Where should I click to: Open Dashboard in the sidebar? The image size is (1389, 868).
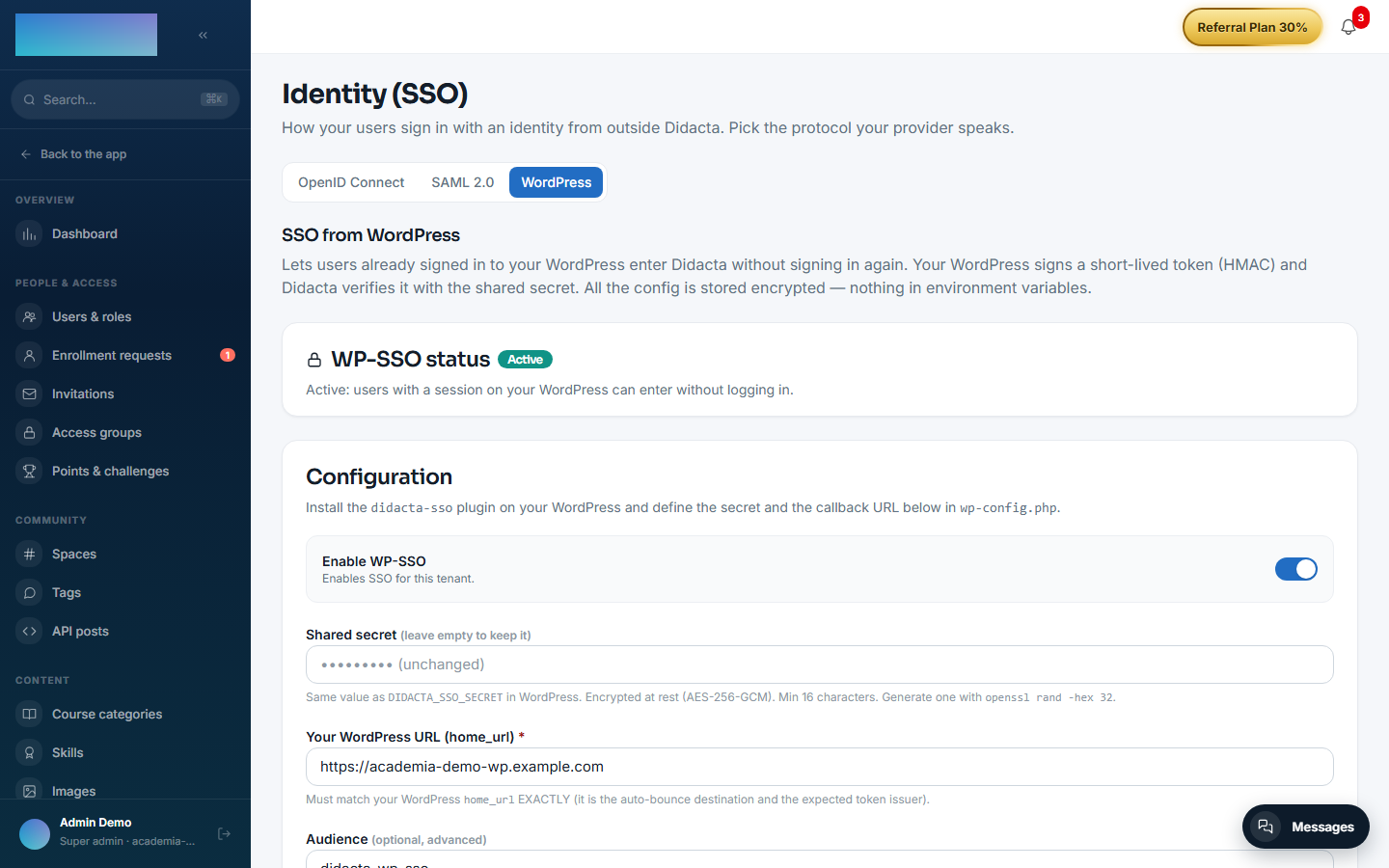click(x=125, y=234)
